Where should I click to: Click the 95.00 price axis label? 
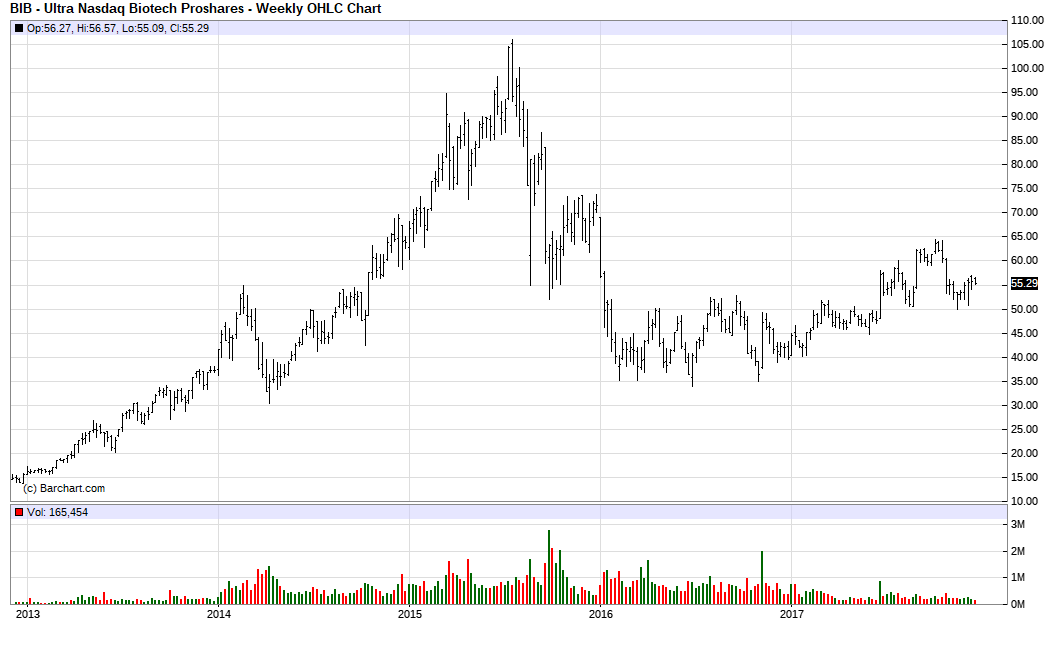pyautogui.click(x=1024, y=92)
